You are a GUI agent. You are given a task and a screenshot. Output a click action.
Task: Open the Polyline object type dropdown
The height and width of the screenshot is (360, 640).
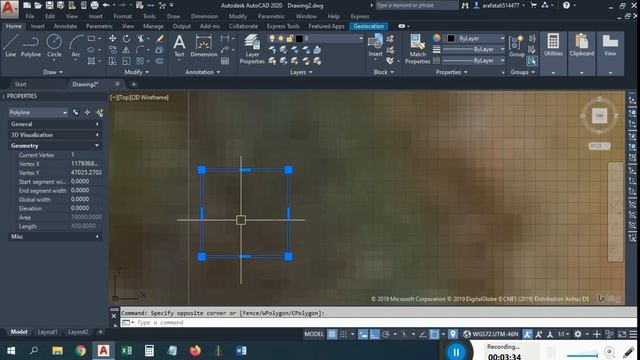click(x=38, y=112)
